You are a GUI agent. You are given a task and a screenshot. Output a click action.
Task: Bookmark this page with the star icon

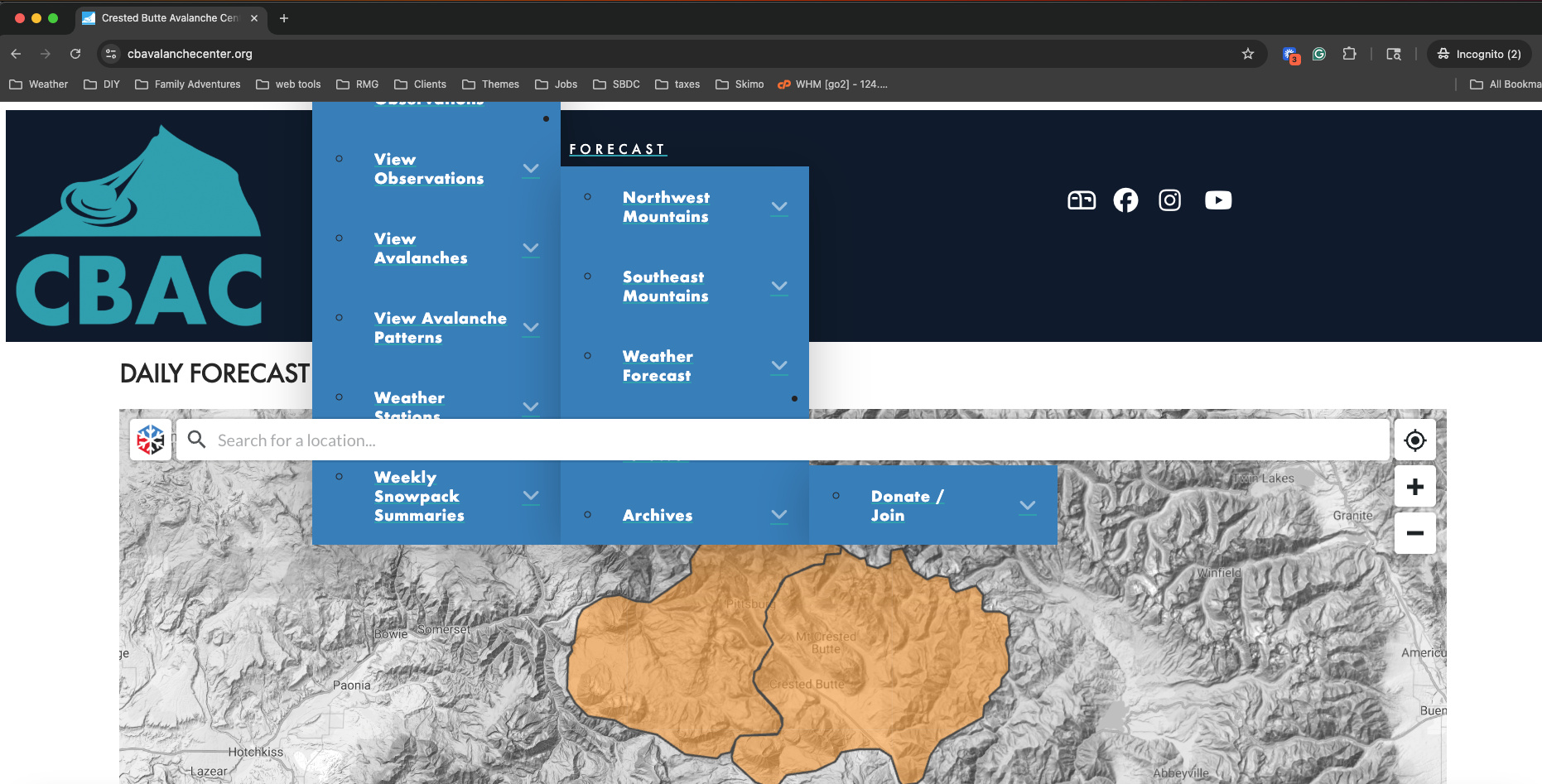pos(1248,54)
